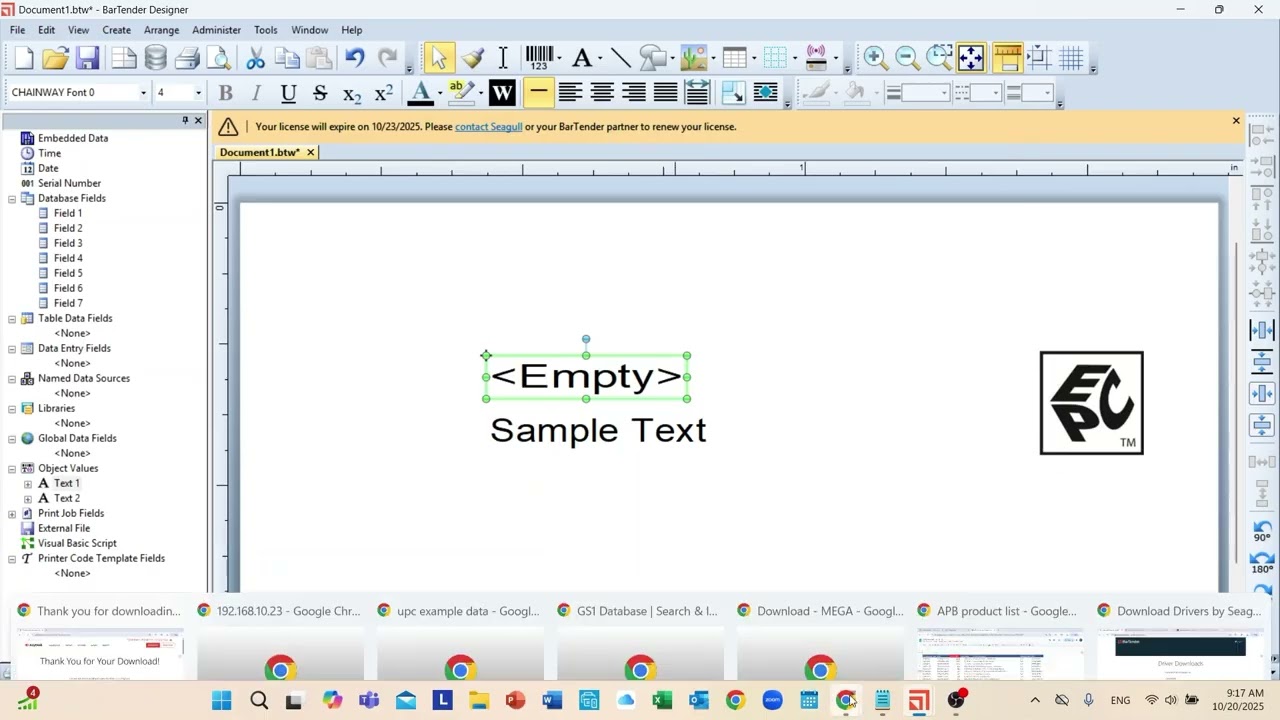Select the Table tool
The height and width of the screenshot is (720, 1280).
click(x=735, y=58)
